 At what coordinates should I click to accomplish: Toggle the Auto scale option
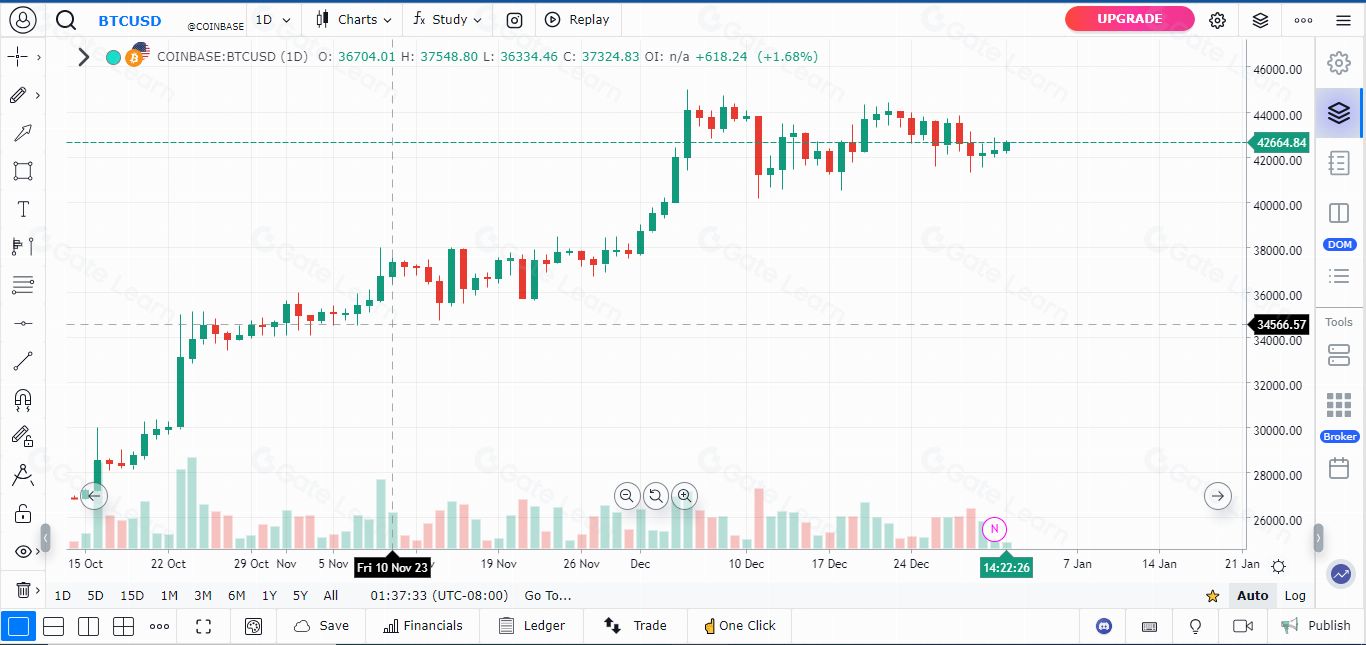click(1252, 595)
